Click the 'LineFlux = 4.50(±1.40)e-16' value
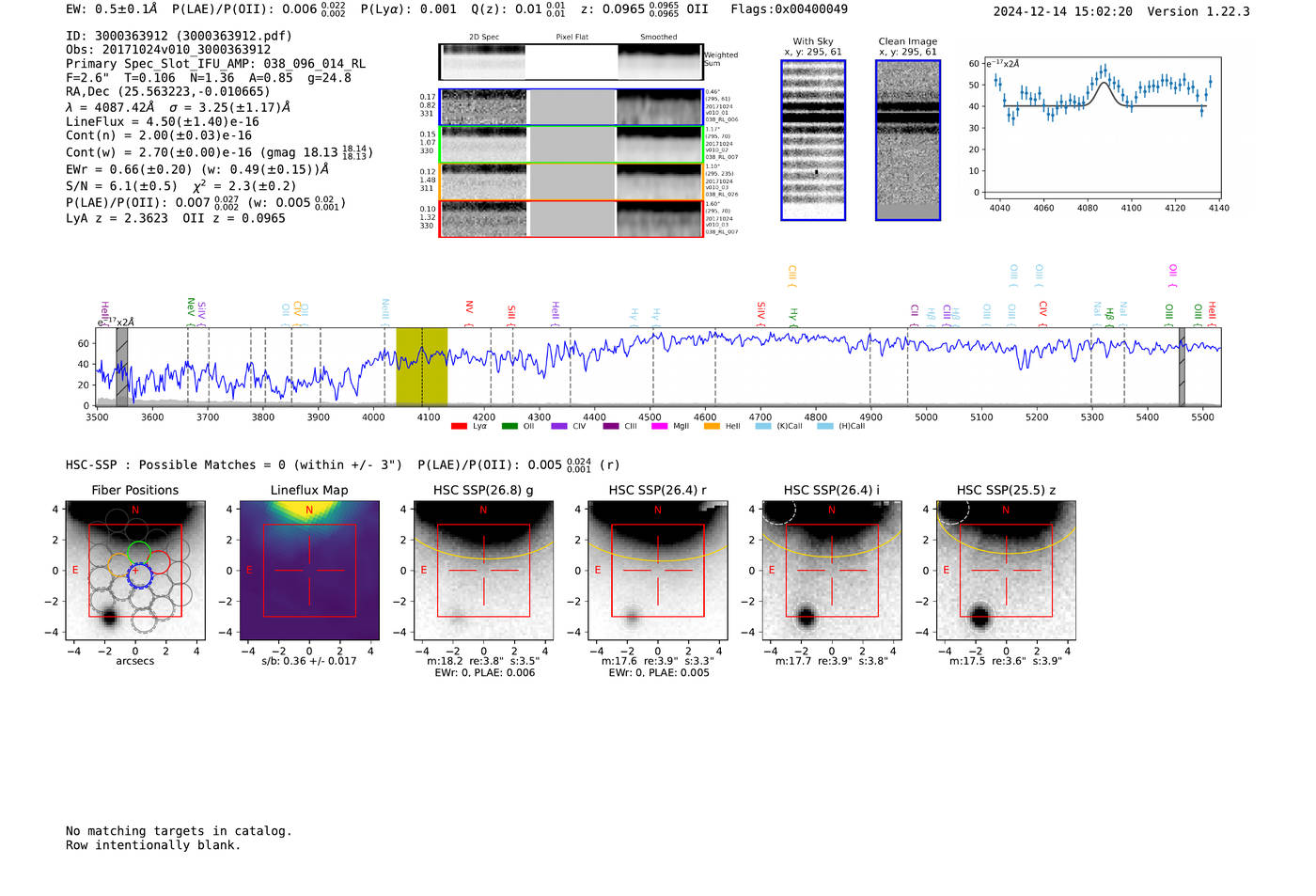1316x896 pixels. 163,121
